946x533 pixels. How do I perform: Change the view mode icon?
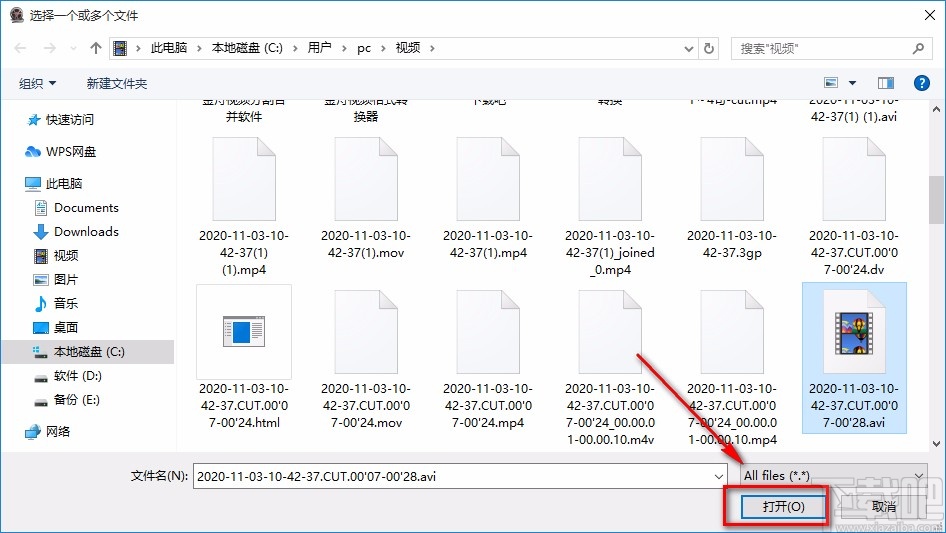(x=831, y=83)
